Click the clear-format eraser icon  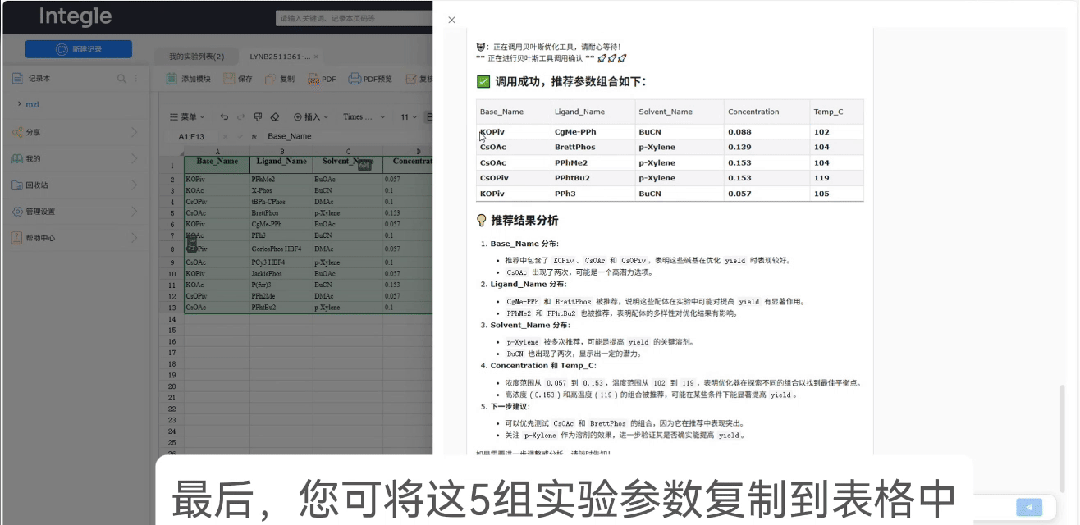click(x=275, y=117)
